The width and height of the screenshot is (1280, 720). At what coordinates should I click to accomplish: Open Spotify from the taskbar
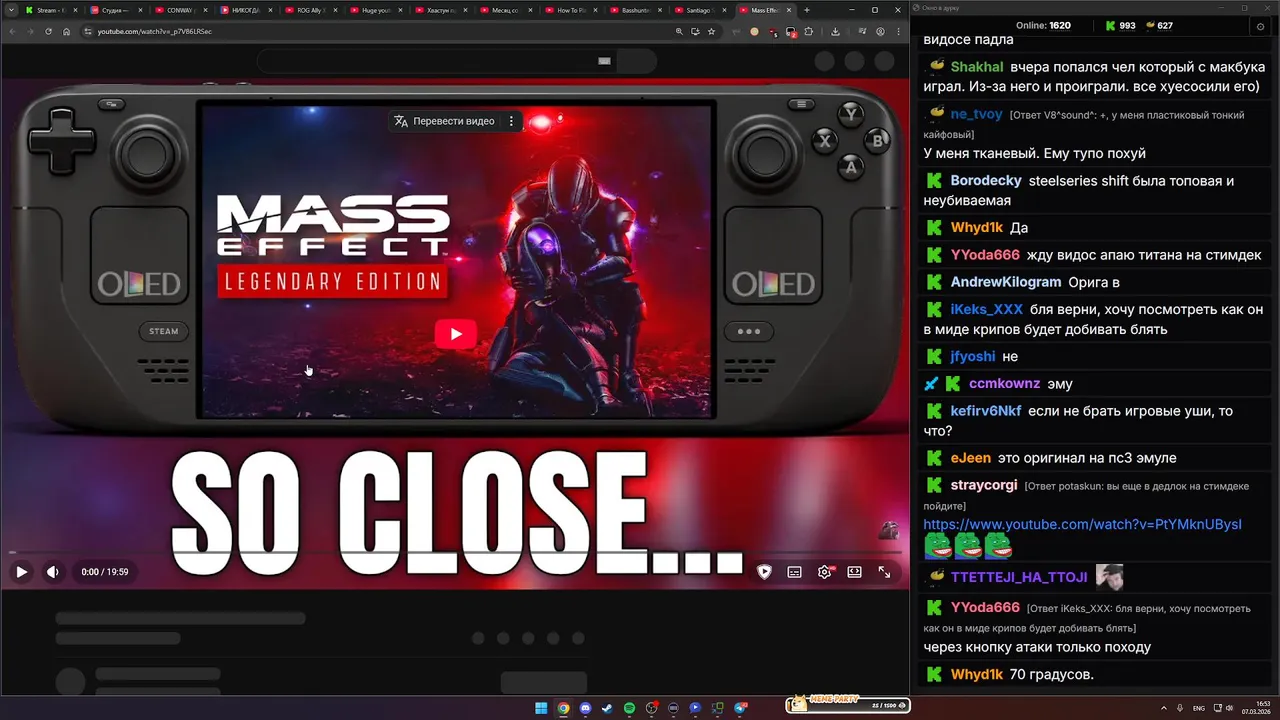click(629, 708)
